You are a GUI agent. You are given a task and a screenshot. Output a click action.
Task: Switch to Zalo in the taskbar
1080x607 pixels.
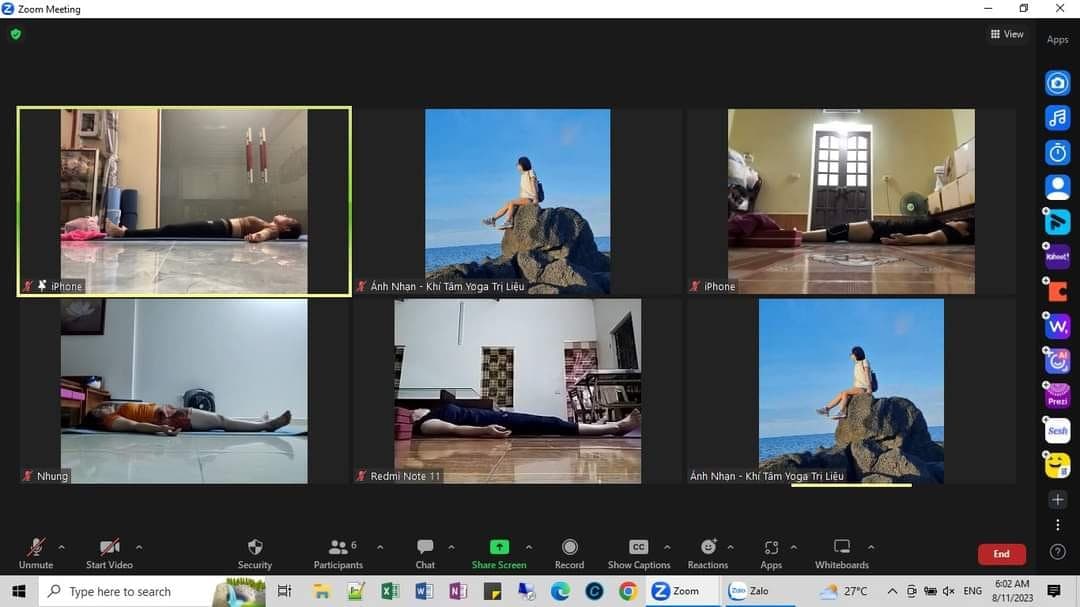[x=758, y=591]
